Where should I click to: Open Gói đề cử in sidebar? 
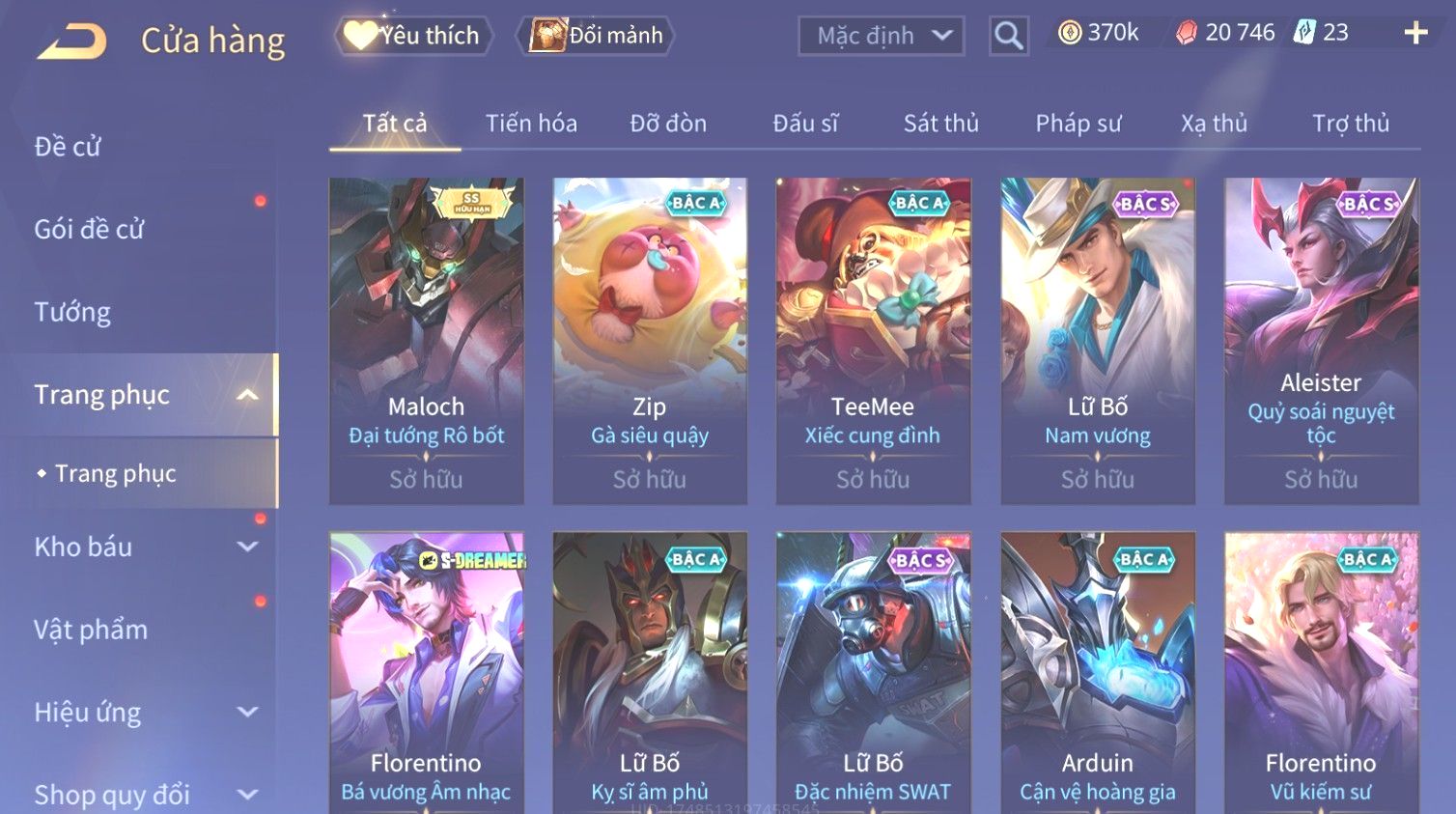89,230
